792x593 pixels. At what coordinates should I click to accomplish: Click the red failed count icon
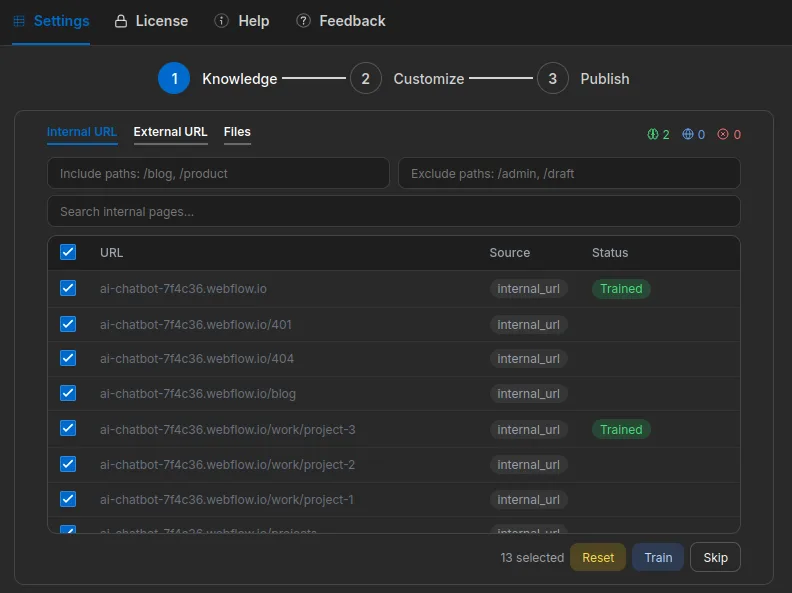coord(723,134)
